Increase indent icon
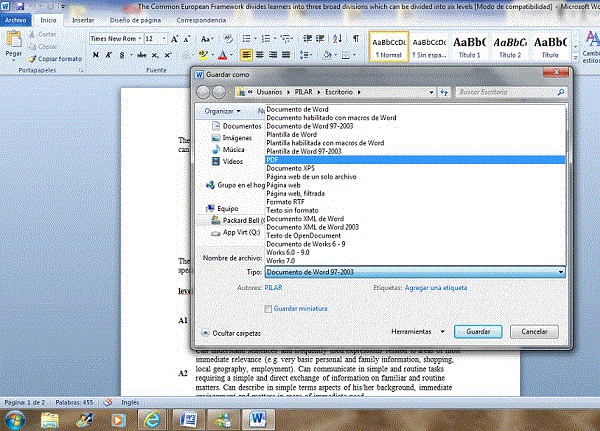600x431 pixels. point(320,39)
